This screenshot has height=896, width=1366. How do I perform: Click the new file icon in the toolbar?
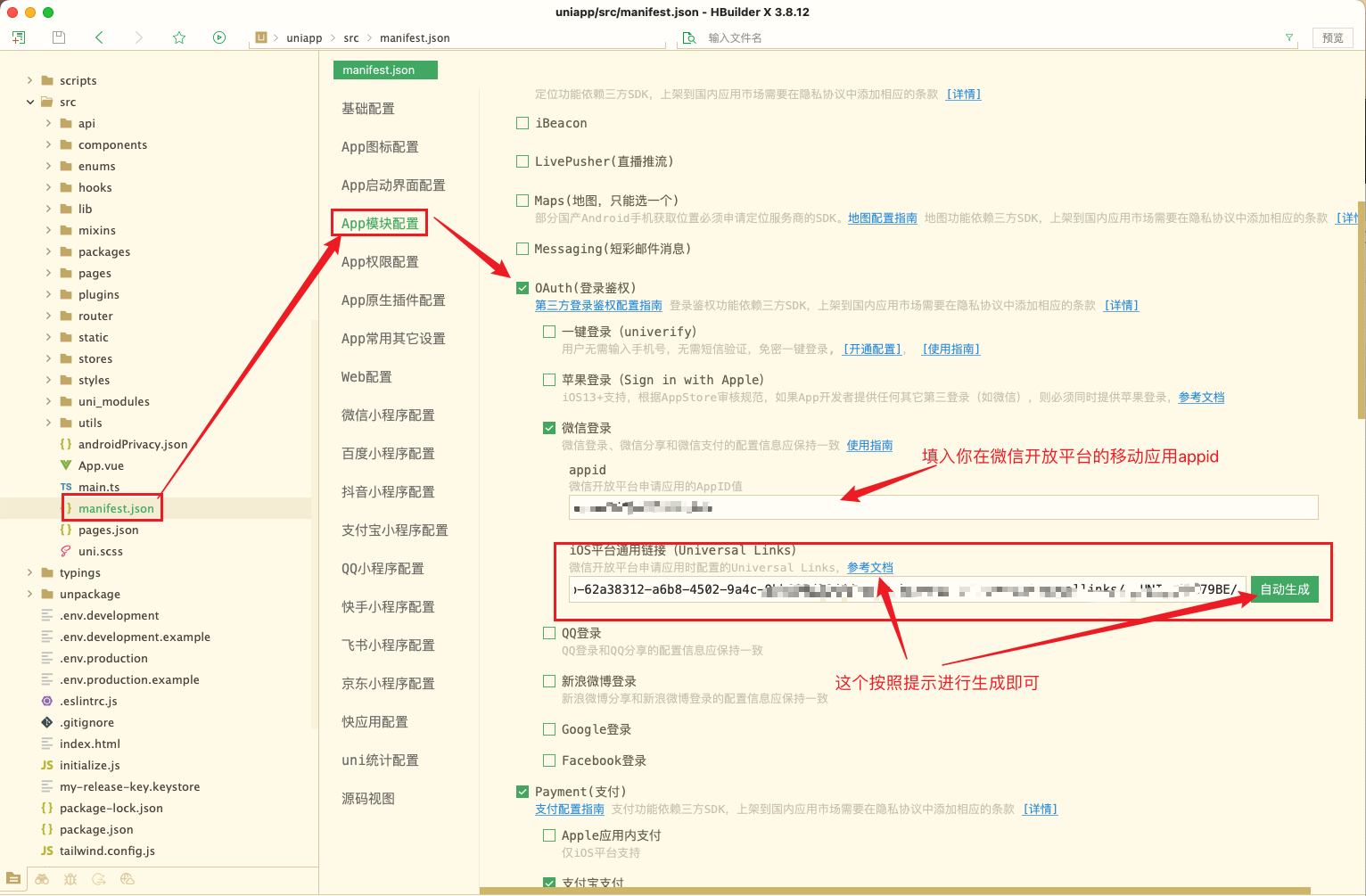[19, 37]
